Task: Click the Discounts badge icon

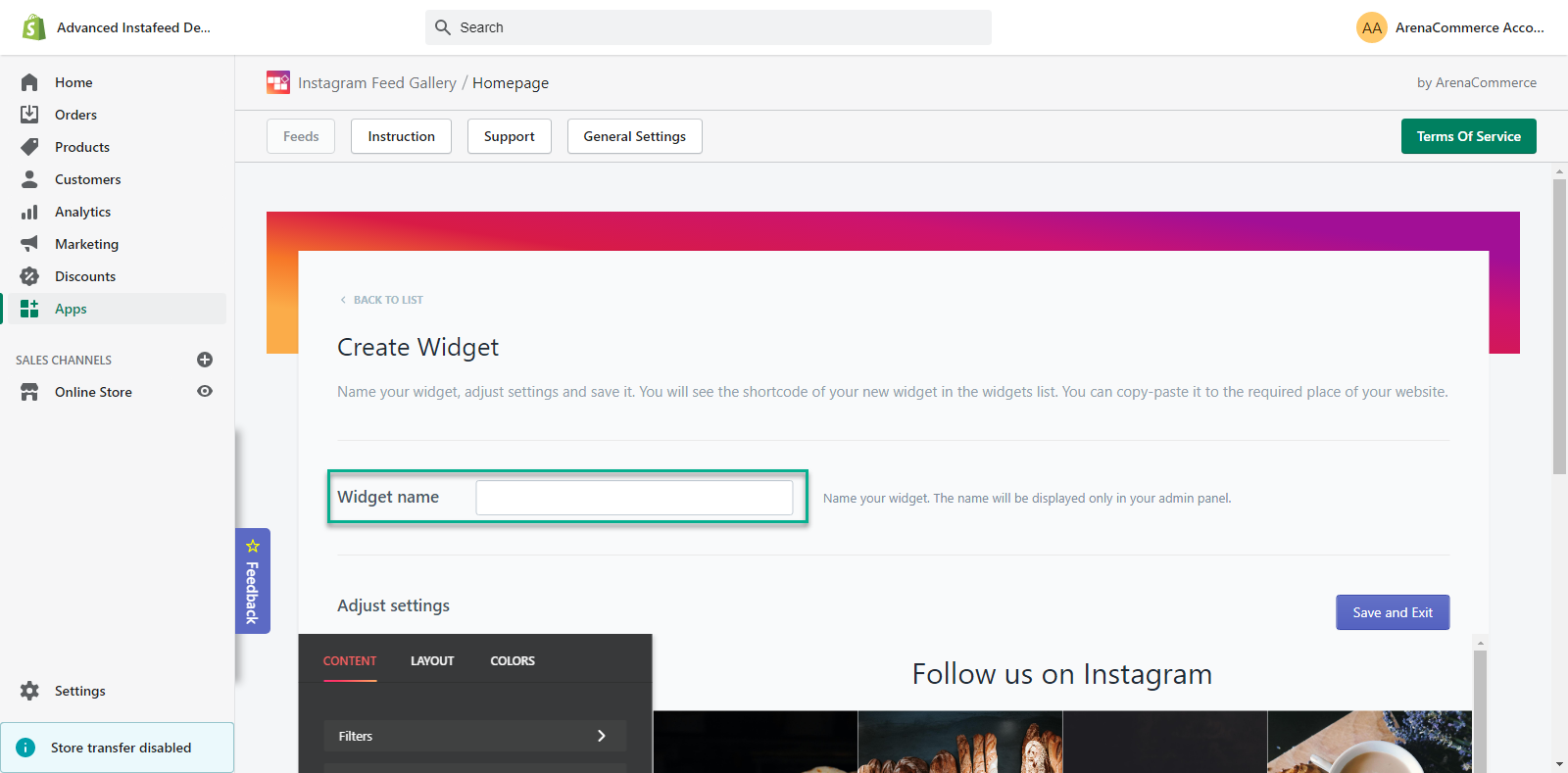Action: [29, 276]
